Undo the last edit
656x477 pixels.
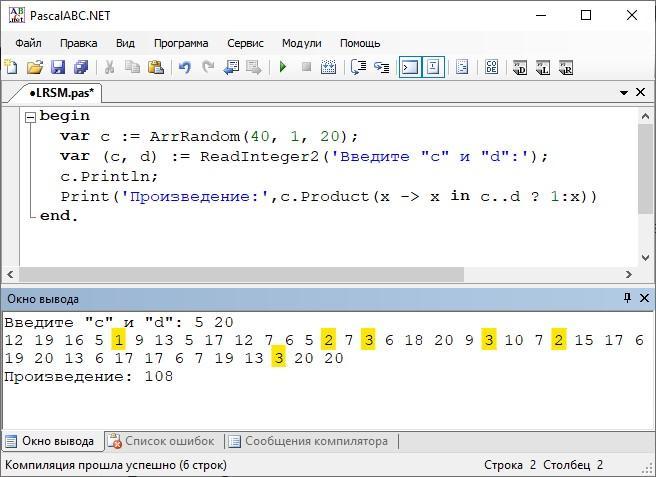tap(184, 67)
